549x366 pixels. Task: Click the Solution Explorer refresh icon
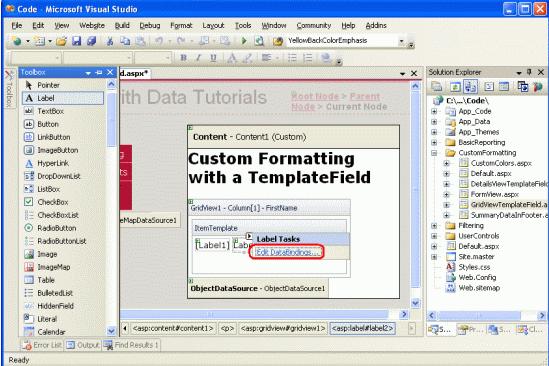(455, 87)
